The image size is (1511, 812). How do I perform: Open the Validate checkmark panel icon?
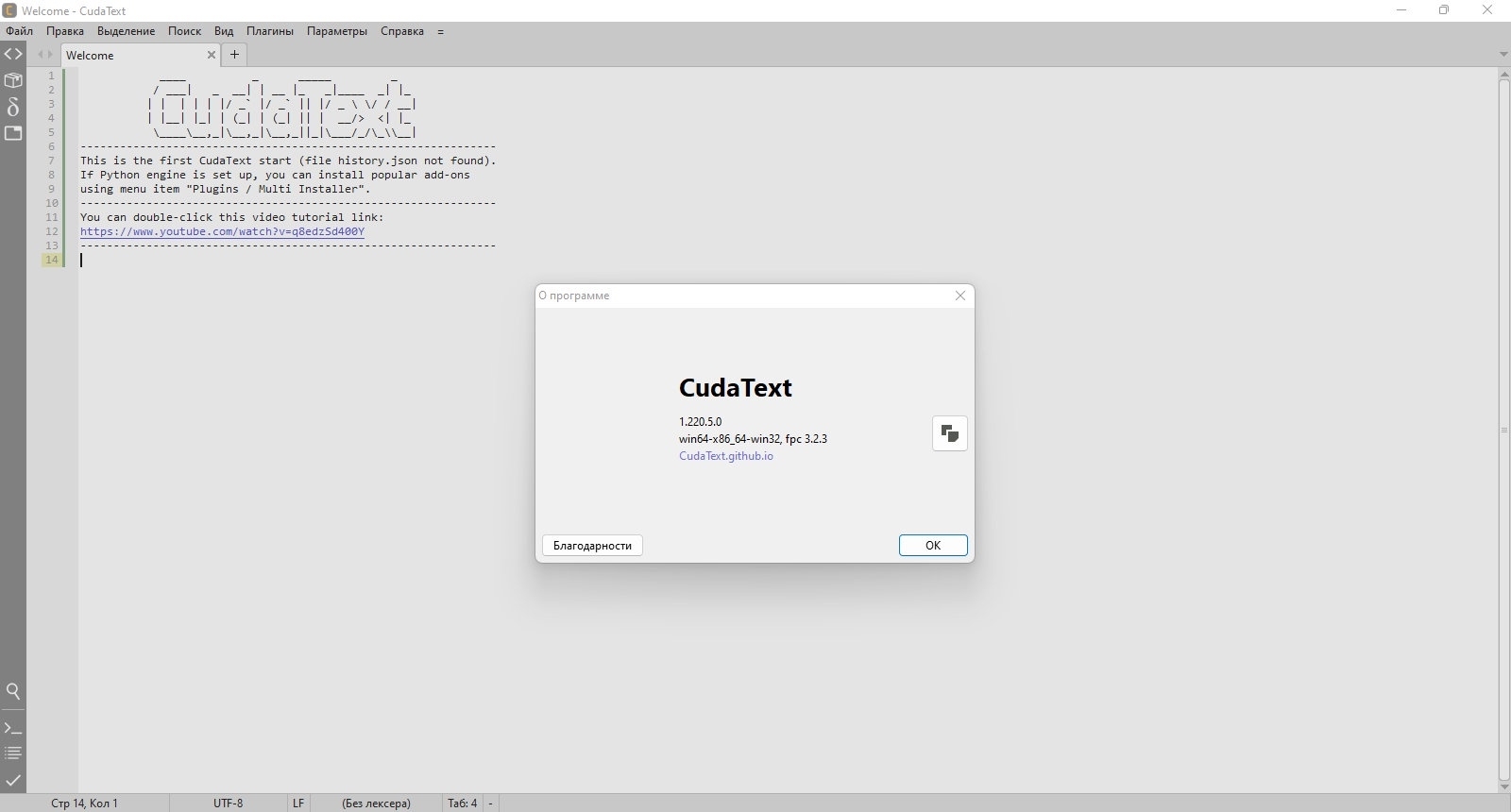click(13, 780)
